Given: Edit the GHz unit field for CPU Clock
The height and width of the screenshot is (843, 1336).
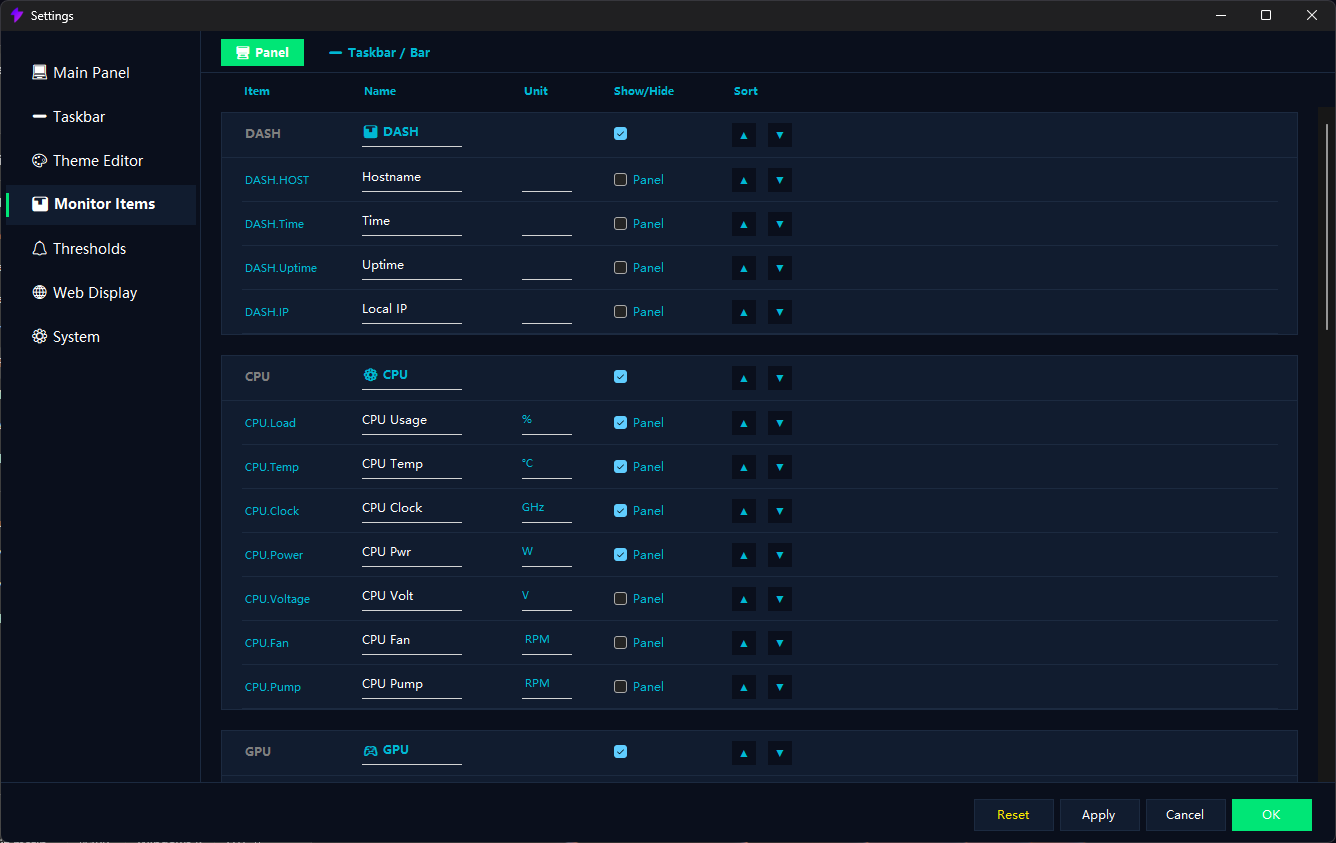Looking at the screenshot, I should [547, 509].
